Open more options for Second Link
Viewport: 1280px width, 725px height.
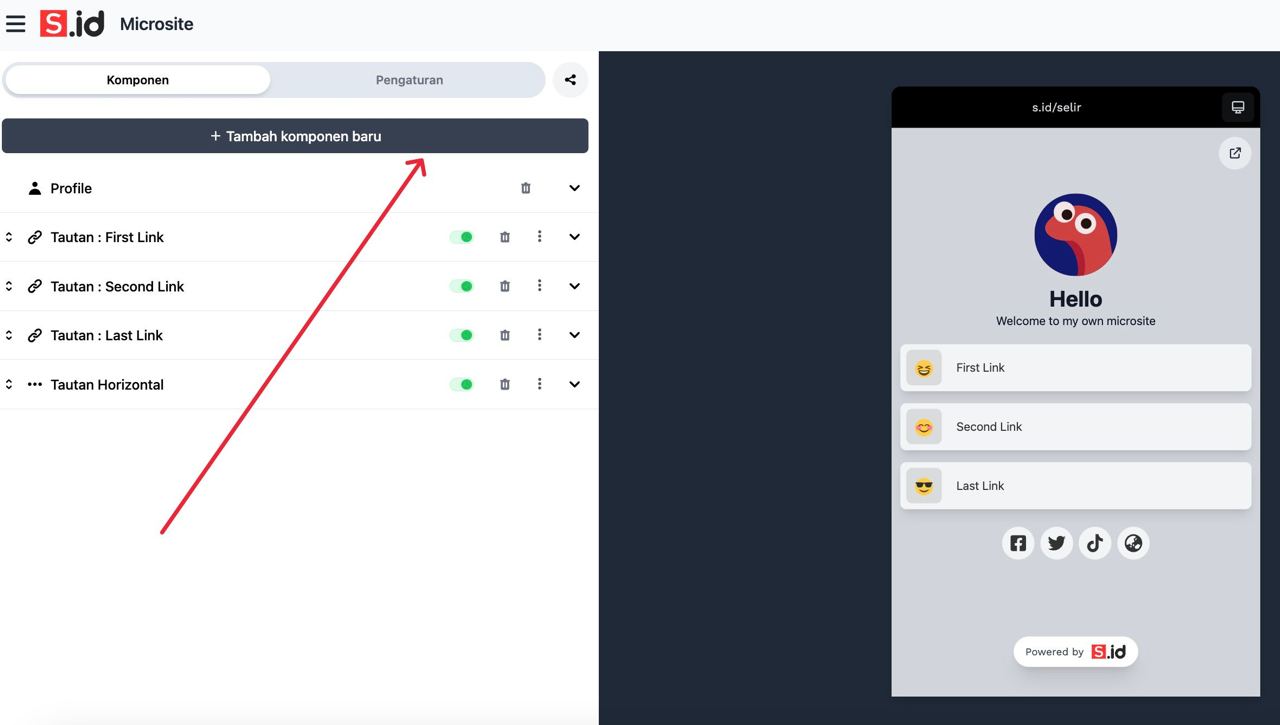coord(539,286)
